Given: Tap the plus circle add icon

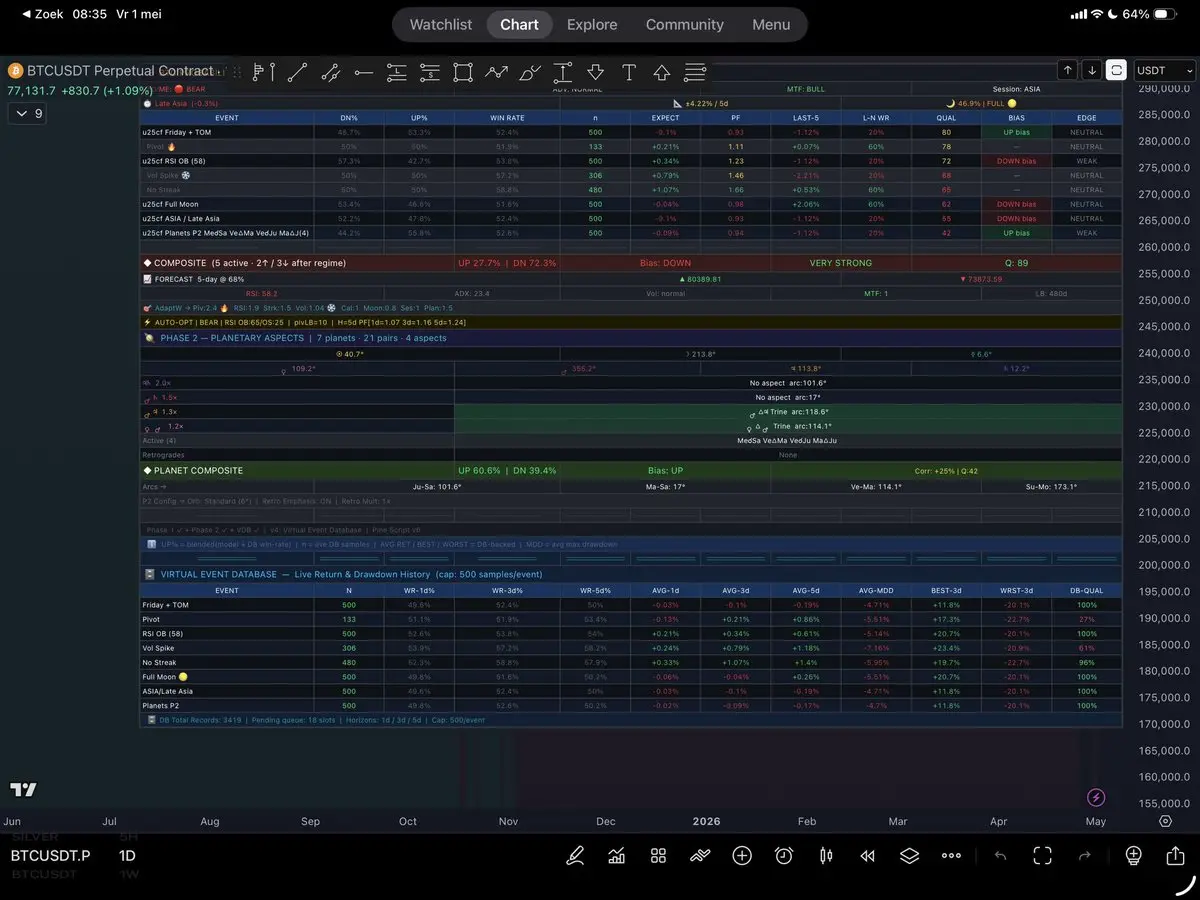Looking at the screenshot, I should click(742, 855).
